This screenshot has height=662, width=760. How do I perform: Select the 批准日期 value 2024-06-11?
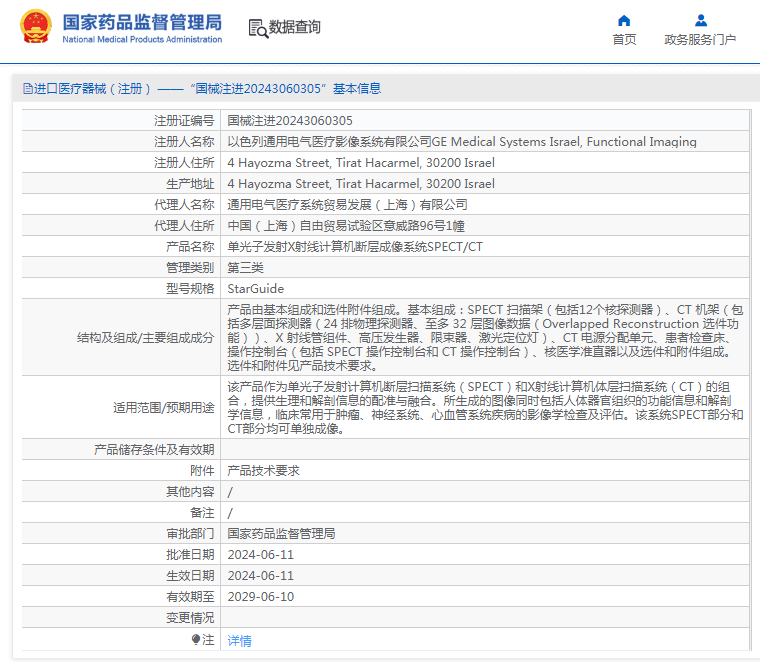click(x=261, y=555)
